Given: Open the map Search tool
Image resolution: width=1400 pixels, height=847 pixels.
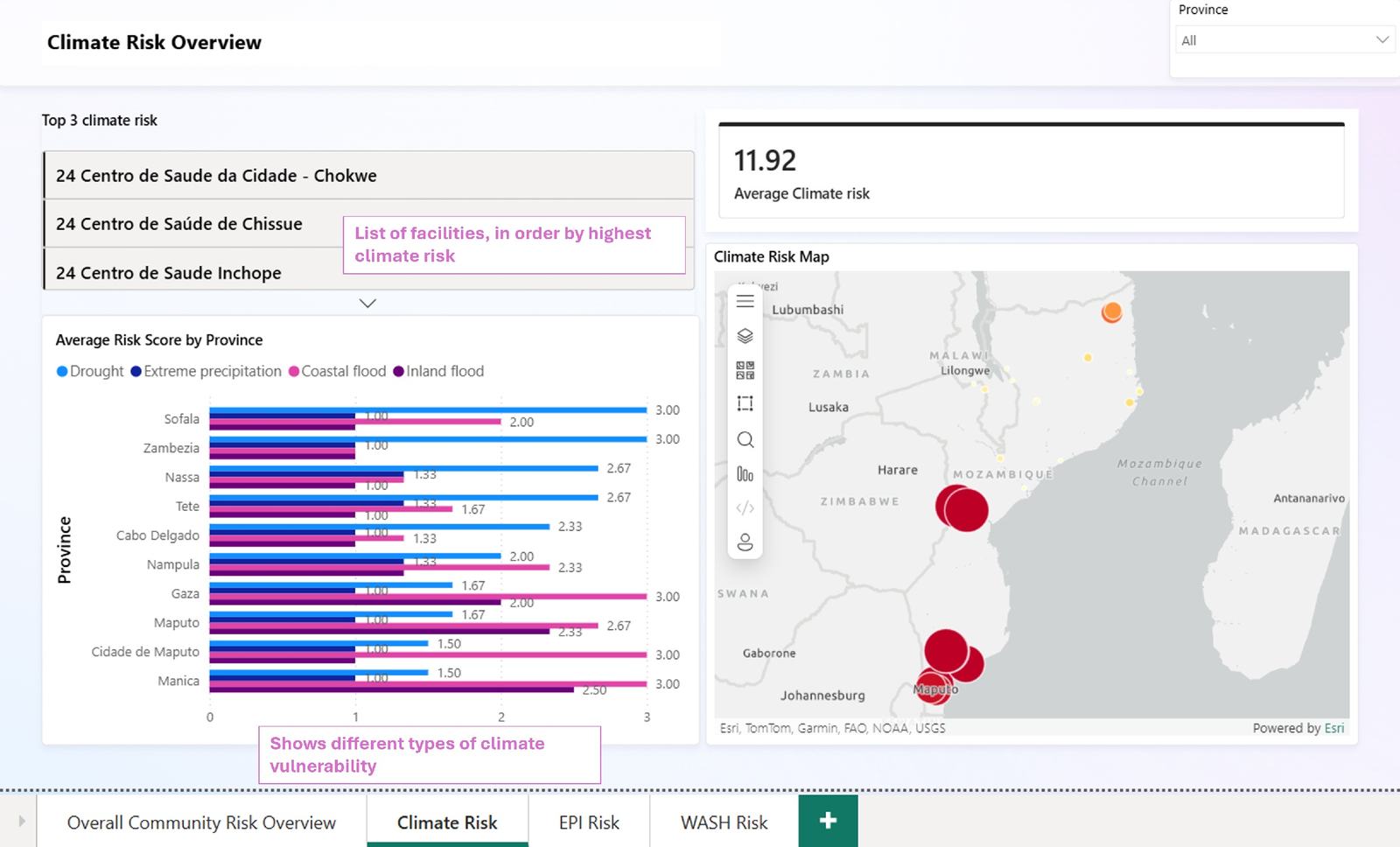Looking at the screenshot, I should coord(745,439).
